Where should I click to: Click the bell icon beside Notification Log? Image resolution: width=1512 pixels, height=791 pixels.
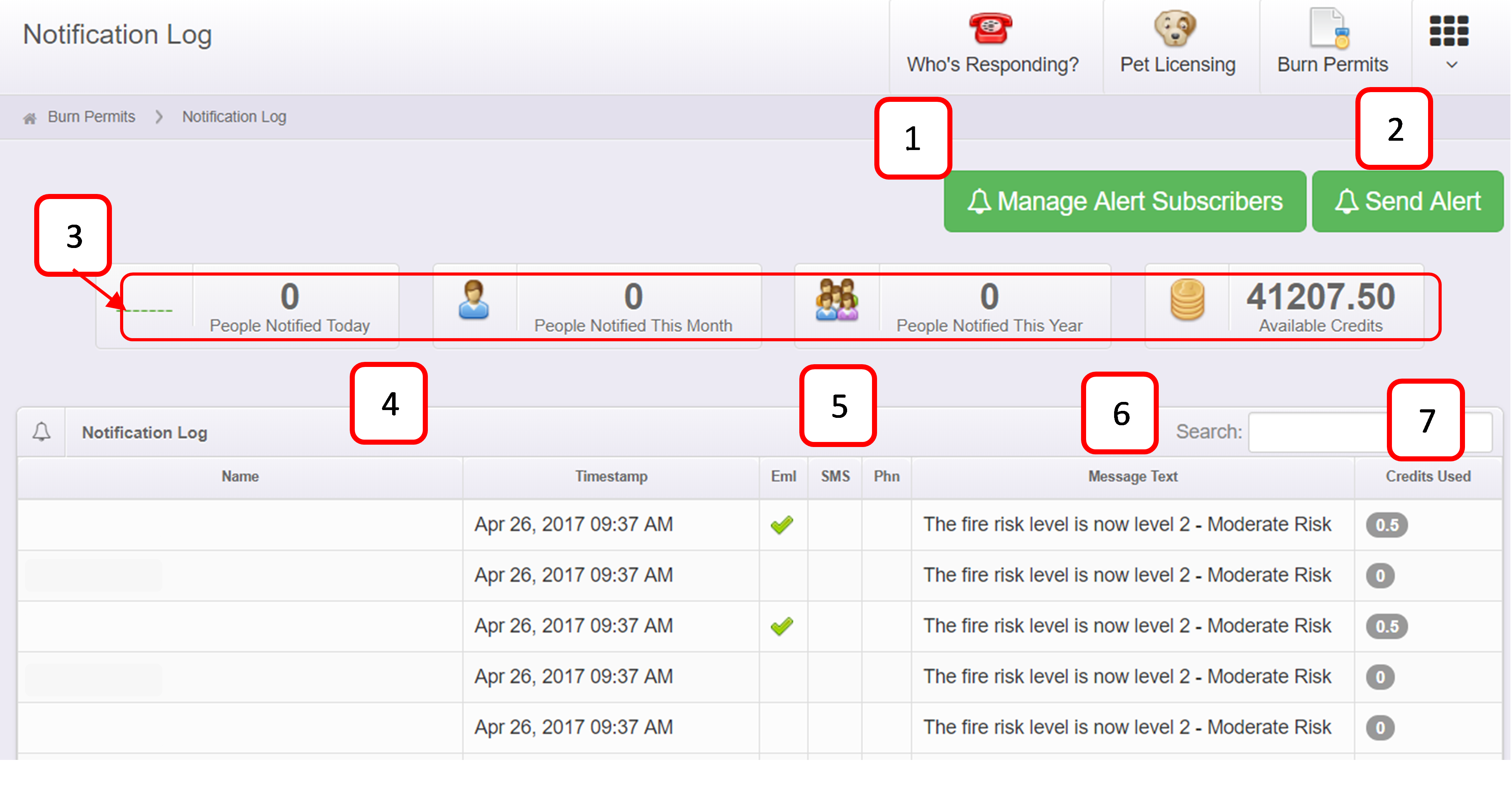[x=41, y=431]
